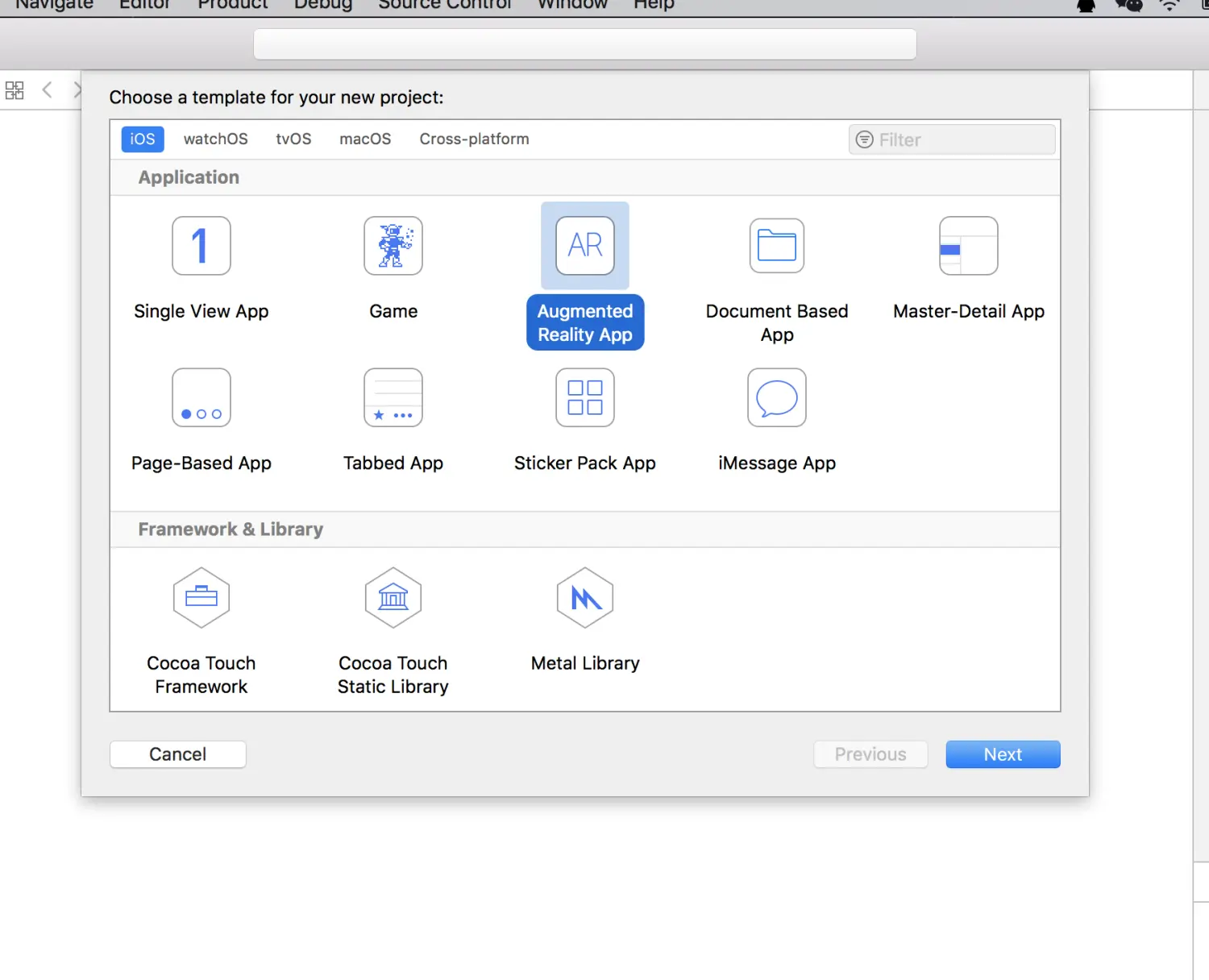Select the iMessage App template icon
The image size is (1209, 980).
777,397
